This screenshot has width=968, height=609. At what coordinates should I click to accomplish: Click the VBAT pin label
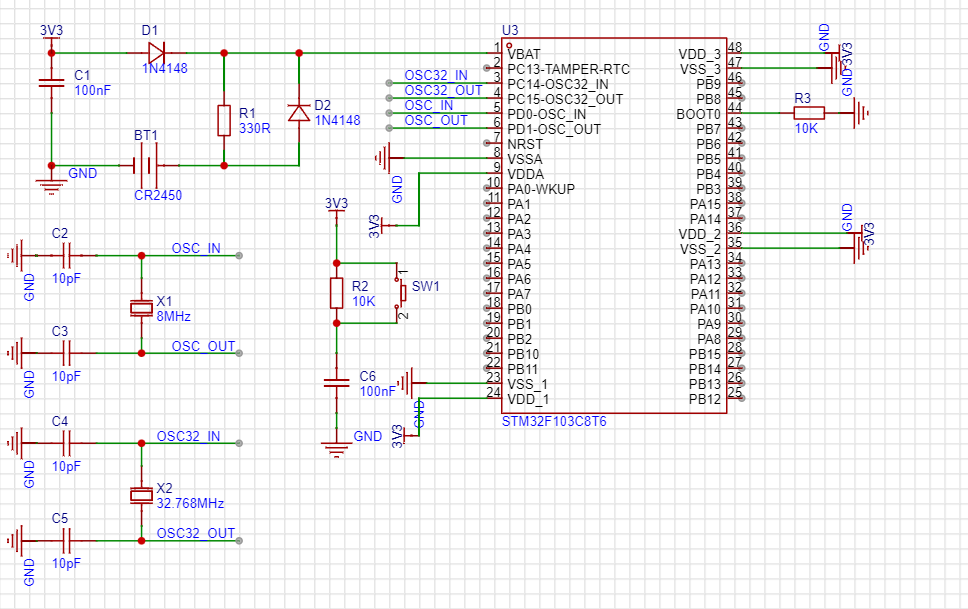pos(524,54)
